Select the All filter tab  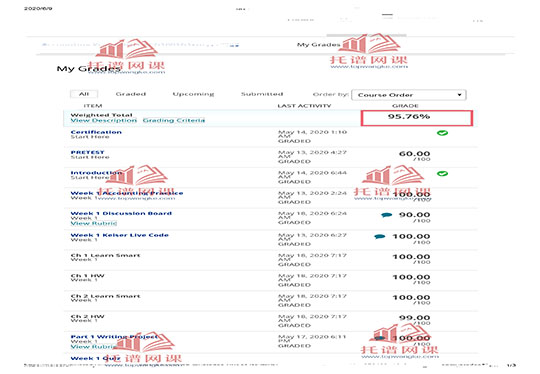point(84,94)
